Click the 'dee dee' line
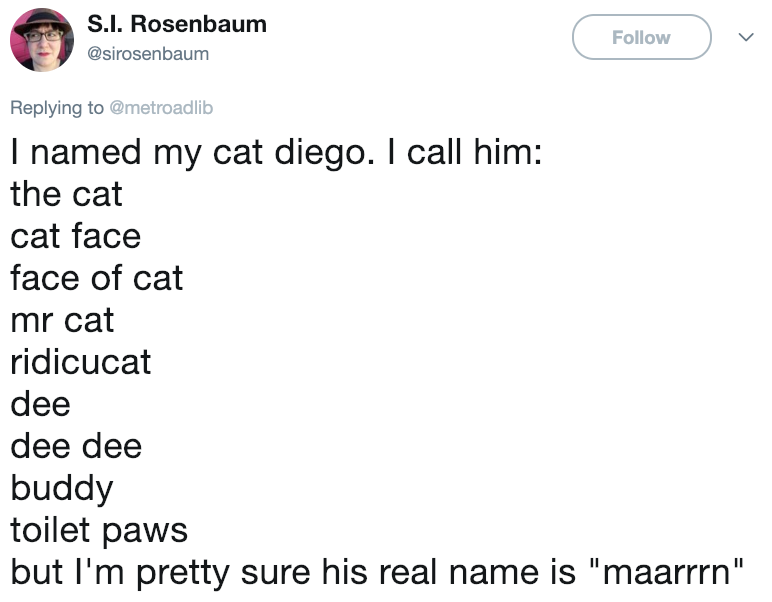The width and height of the screenshot is (772, 602). [76, 446]
